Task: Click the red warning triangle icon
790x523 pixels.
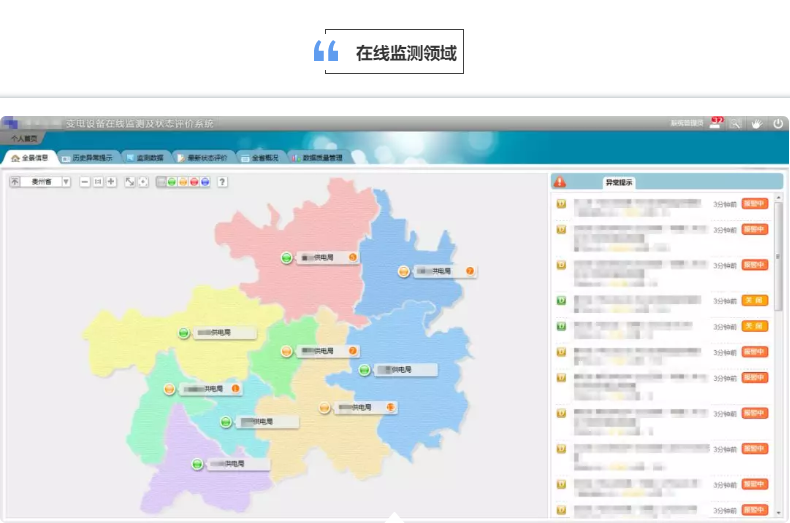Action: coord(560,182)
